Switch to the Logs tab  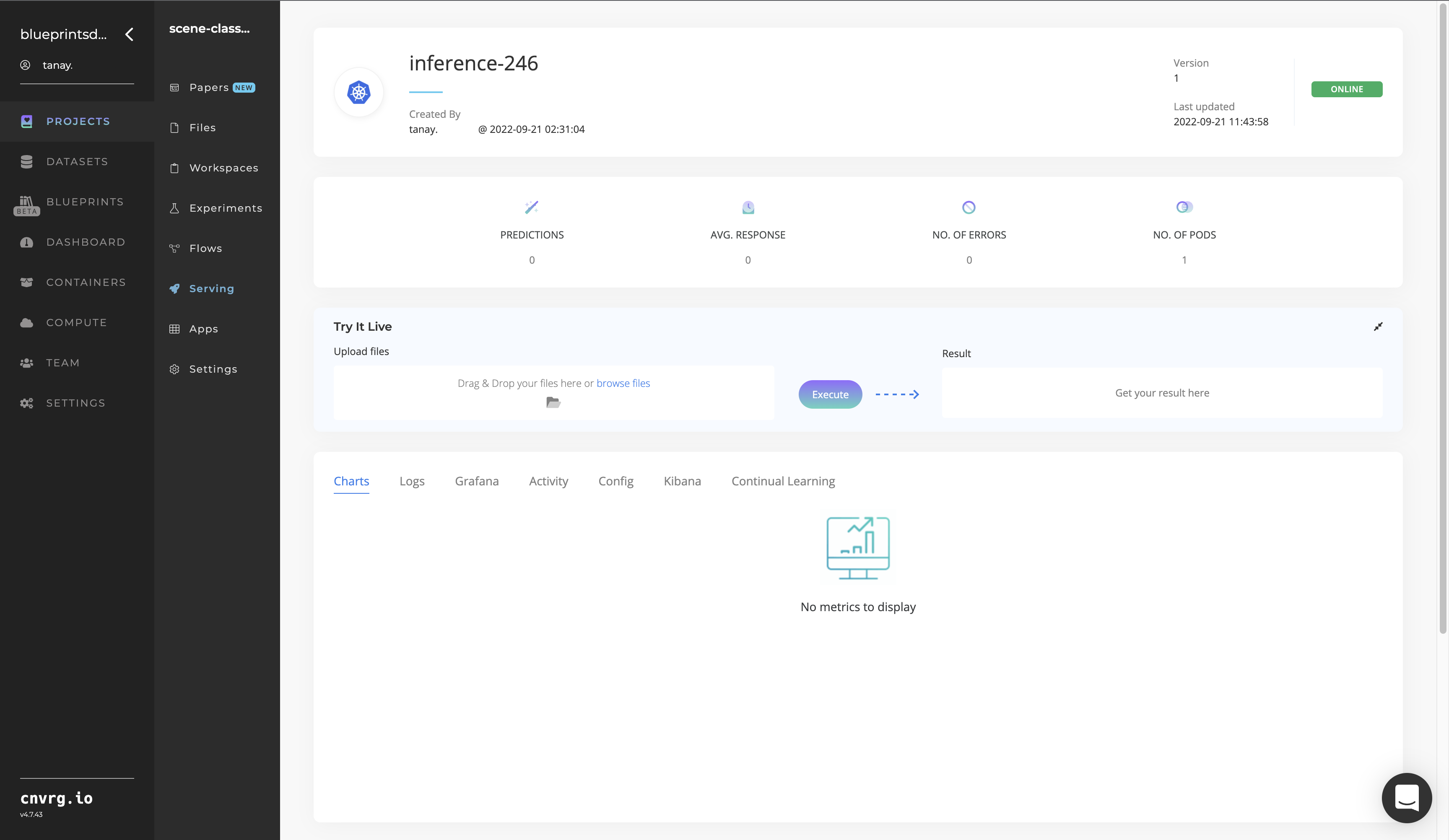412,481
